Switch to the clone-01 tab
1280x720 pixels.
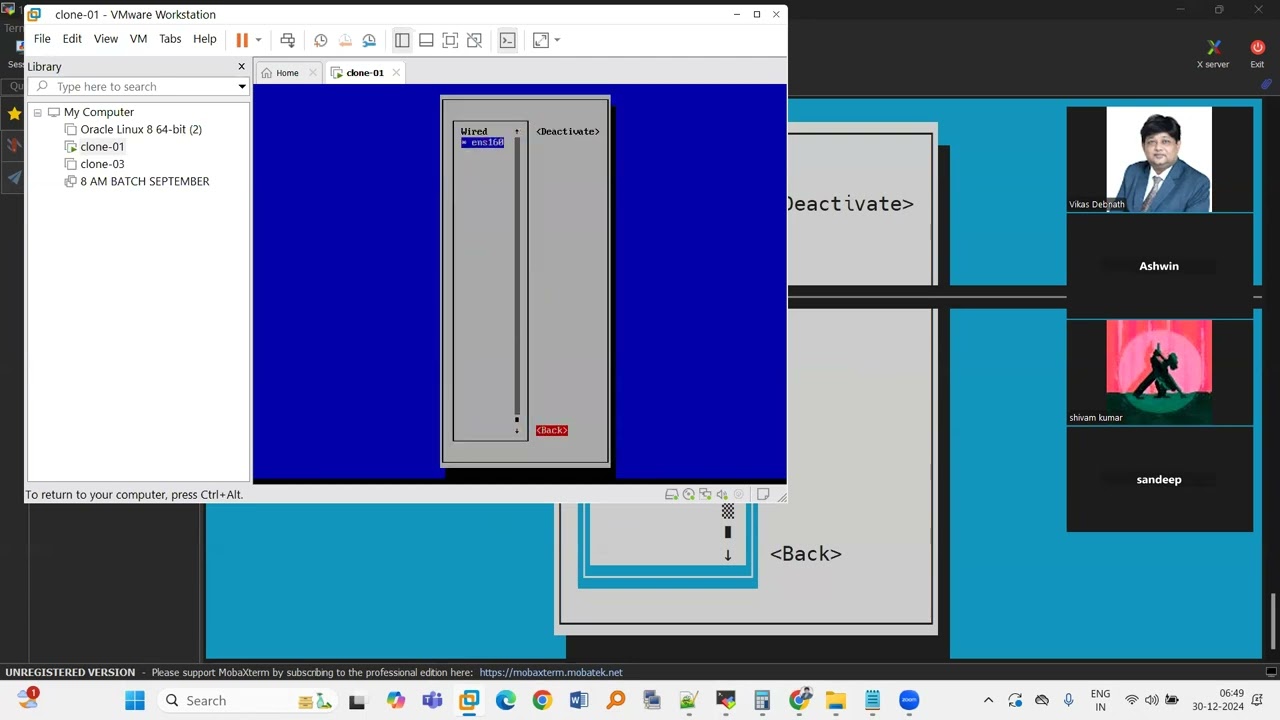pos(364,73)
